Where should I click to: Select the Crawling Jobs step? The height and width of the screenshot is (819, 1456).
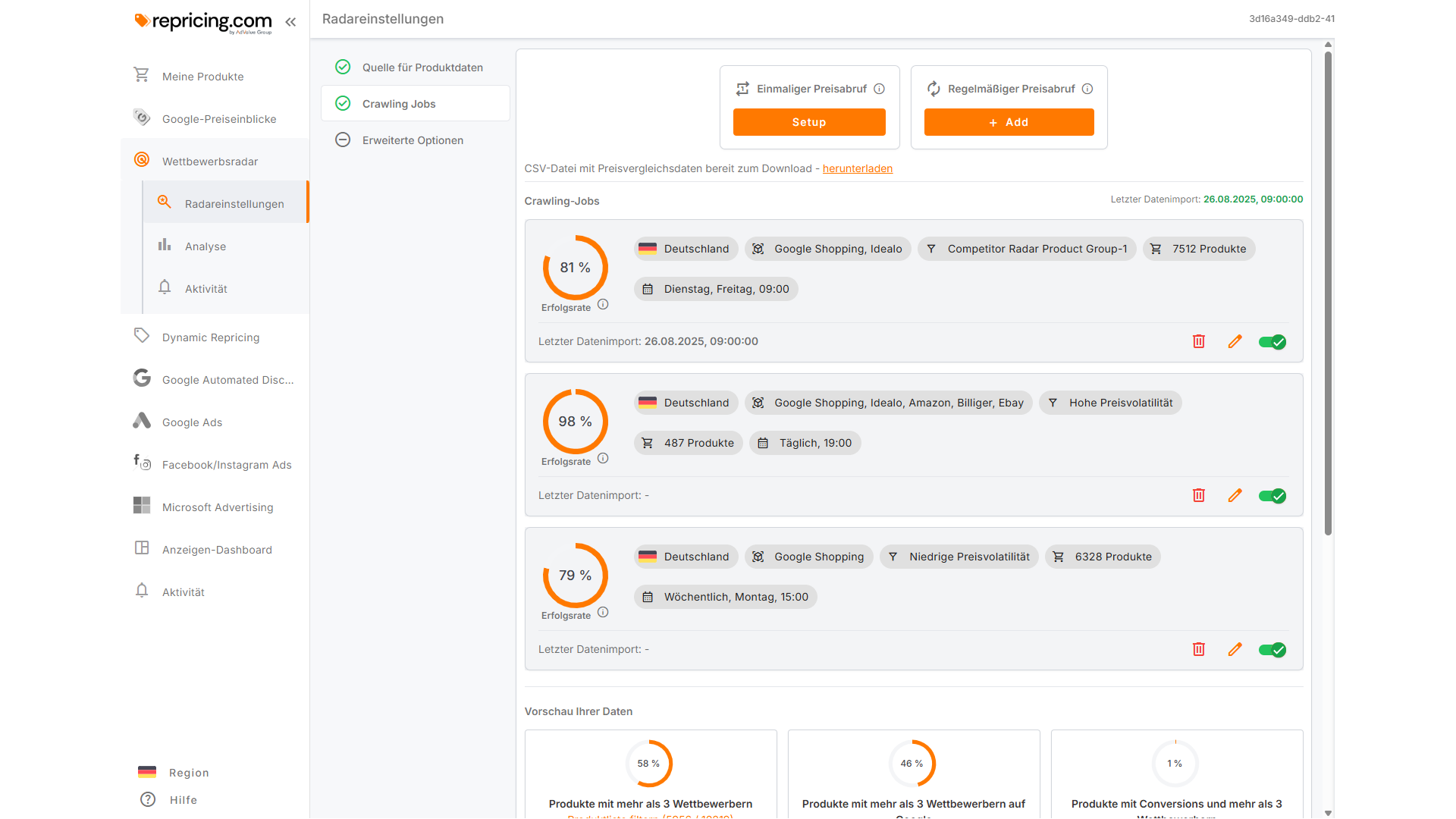point(416,104)
